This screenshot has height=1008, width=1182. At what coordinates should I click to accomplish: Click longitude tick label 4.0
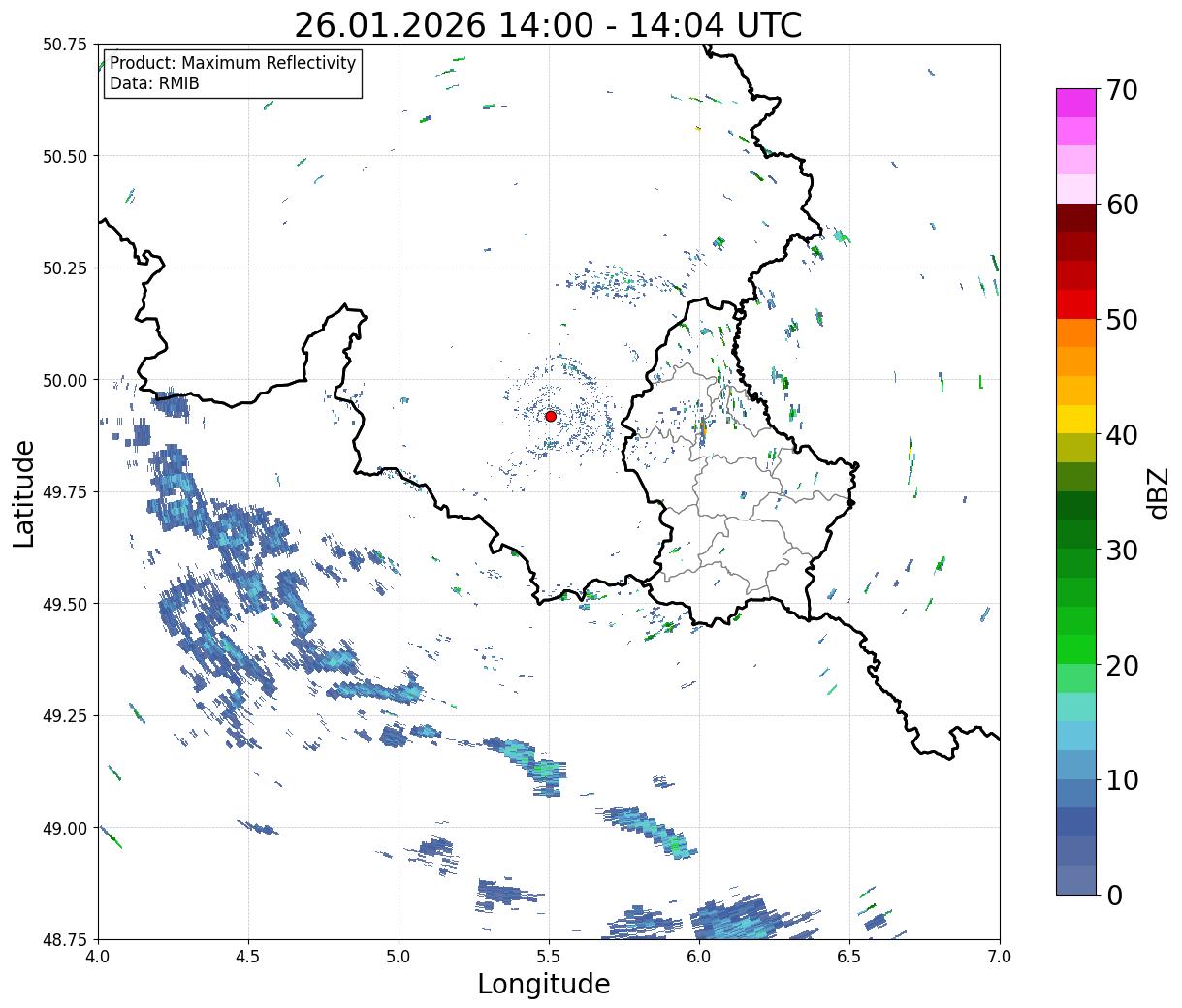click(x=98, y=957)
